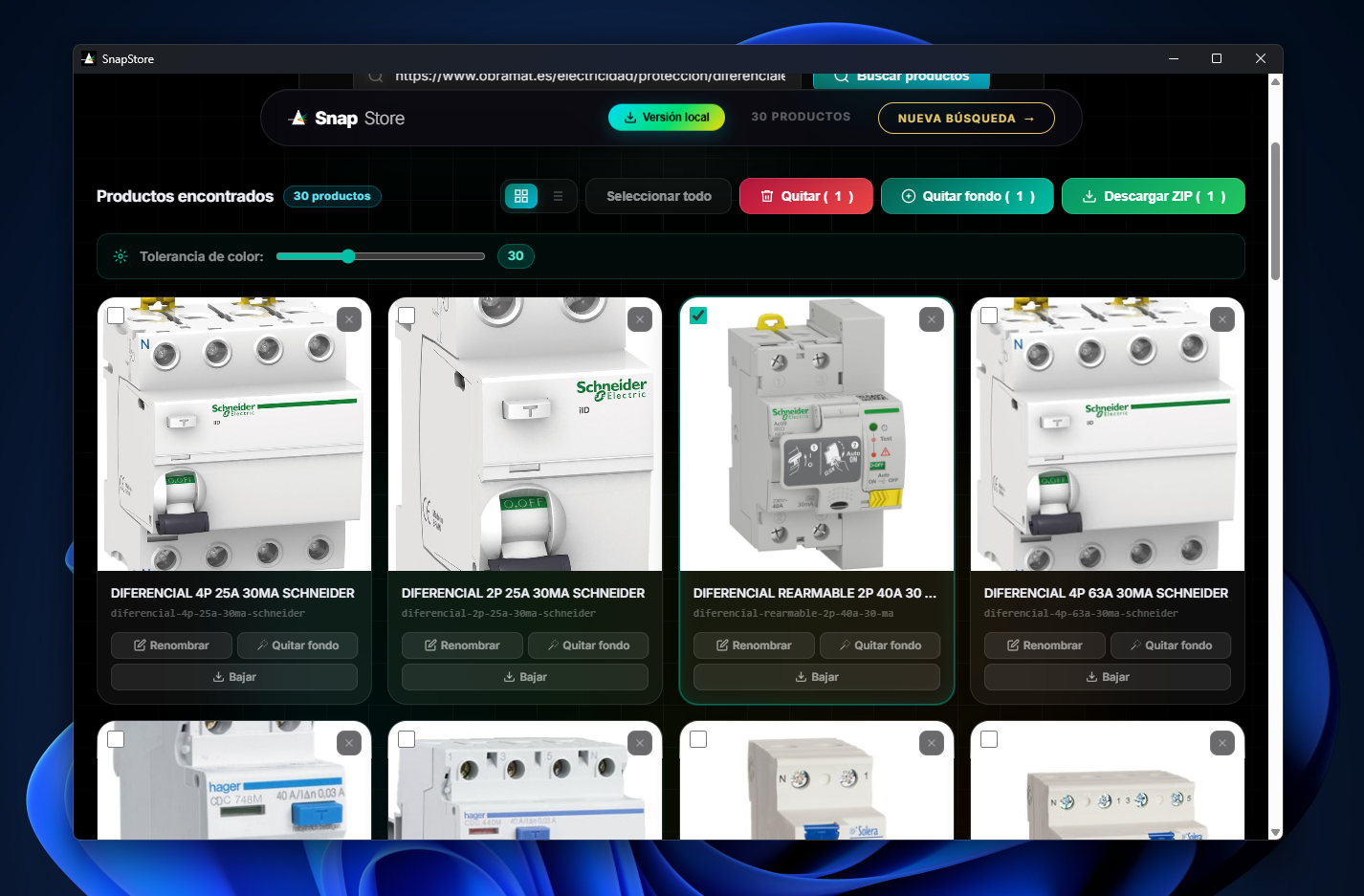Click Bajar on DIFERENCIAL 4P 25A card

tap(234, 677)
